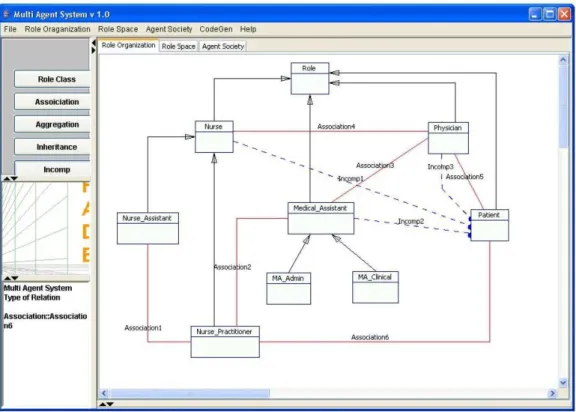Click the Incomp2 label

411,221
